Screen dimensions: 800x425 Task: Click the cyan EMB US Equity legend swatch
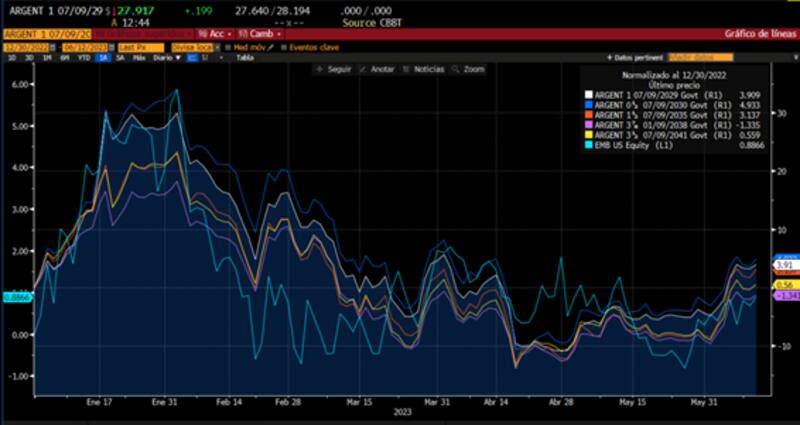coord(590,147)
